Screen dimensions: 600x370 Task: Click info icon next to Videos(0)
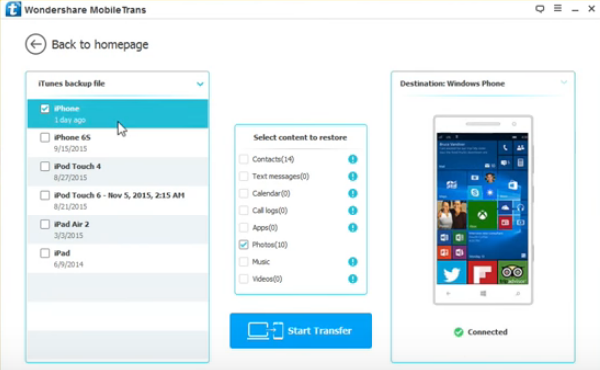point(352,279)
